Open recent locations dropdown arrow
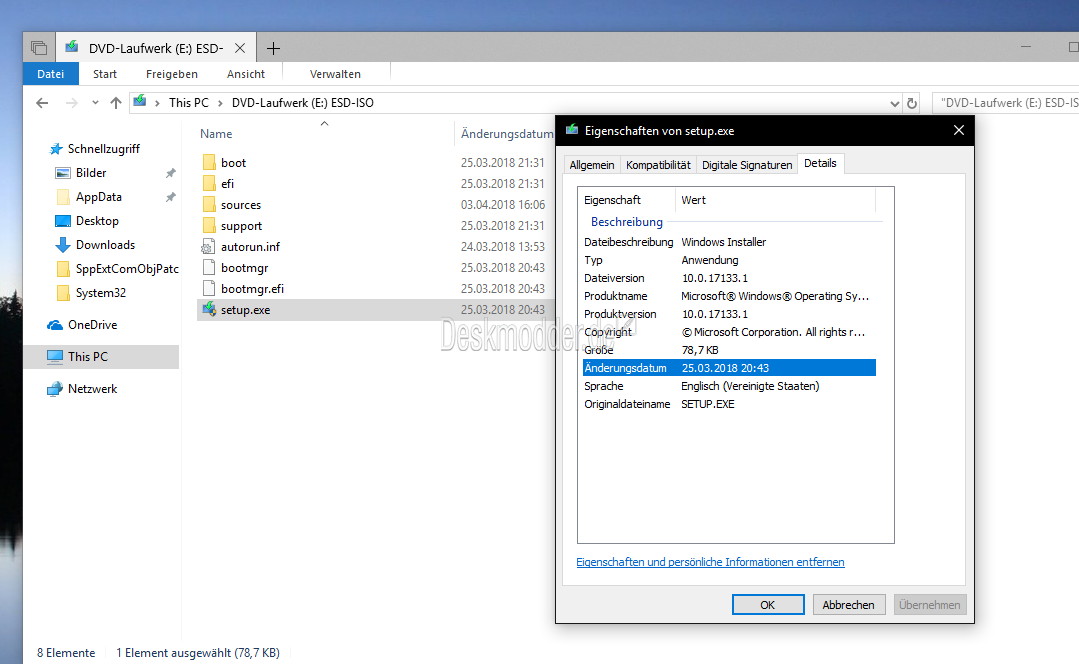Viewport: 1079px width, 664px height. (95, 103)
